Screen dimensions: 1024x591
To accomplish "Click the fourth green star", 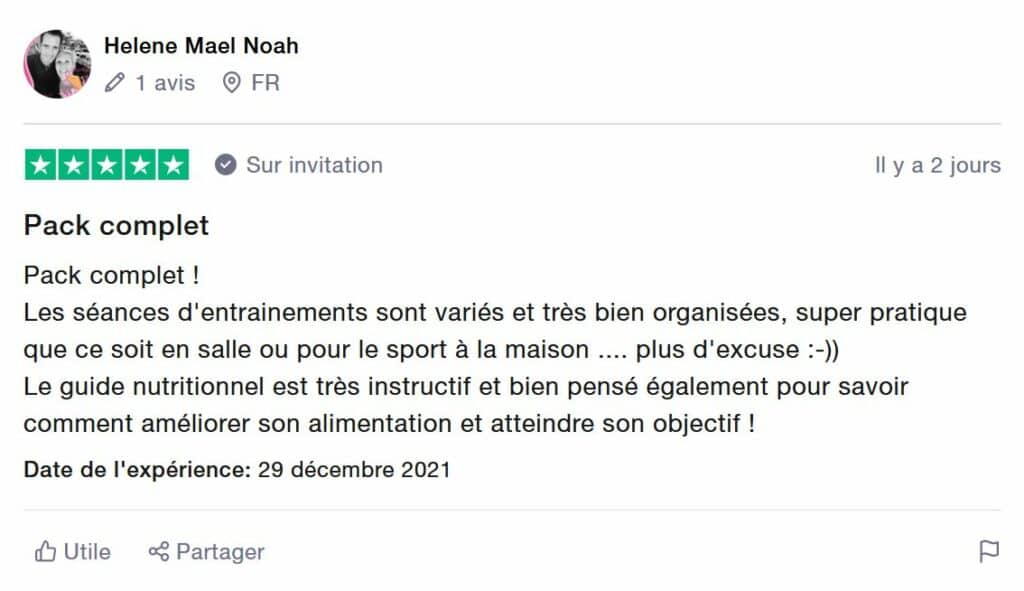I will (x=140, y=165).
